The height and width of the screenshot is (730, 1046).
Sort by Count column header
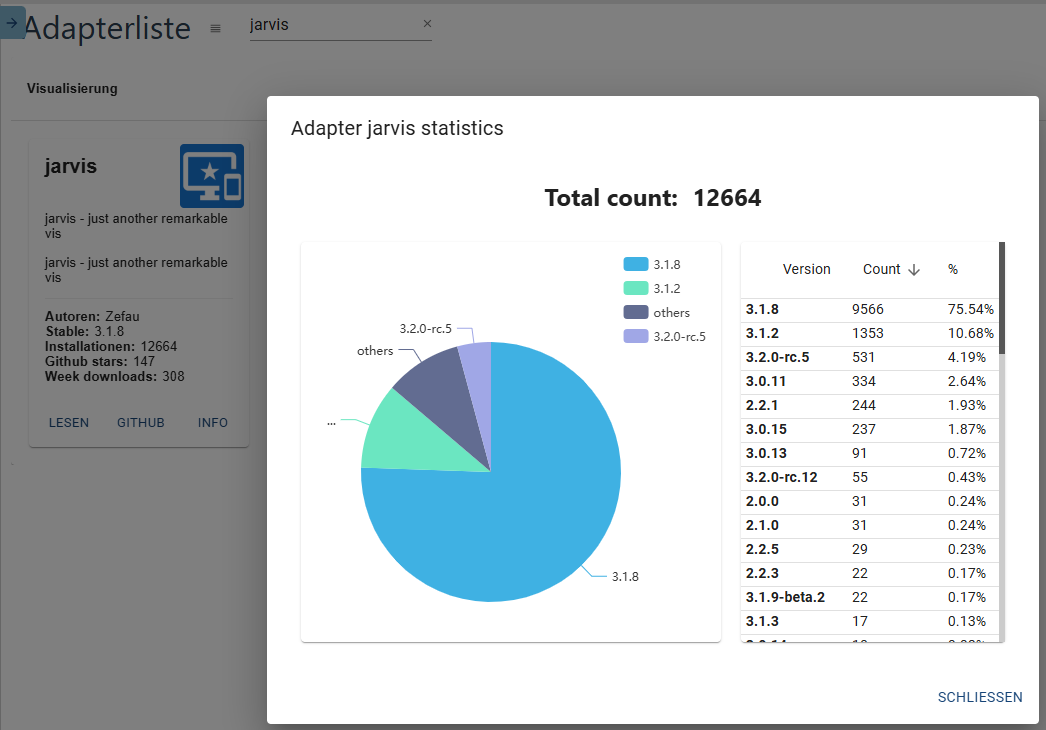(x=881, y=270)
